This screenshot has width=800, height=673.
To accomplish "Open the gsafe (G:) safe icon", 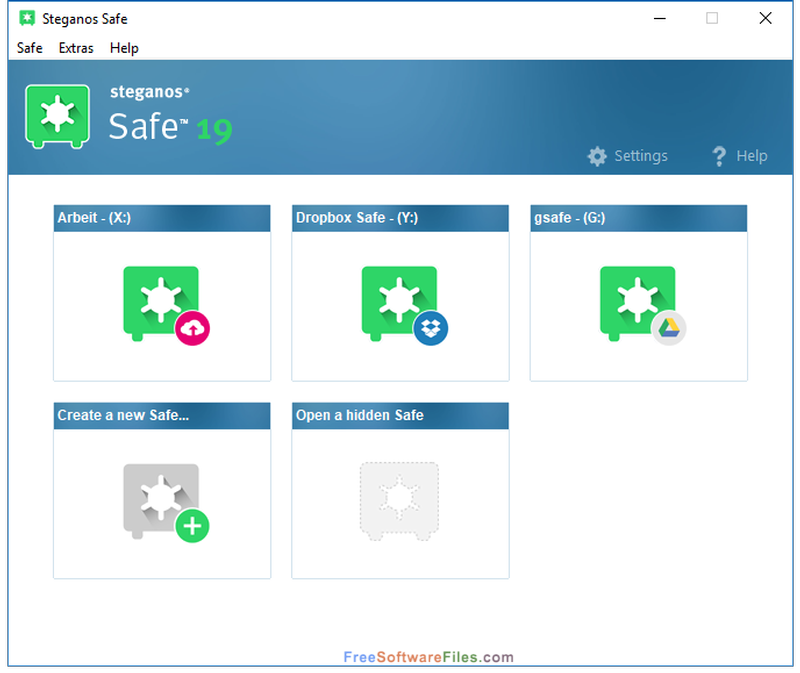I will point(643,305).
